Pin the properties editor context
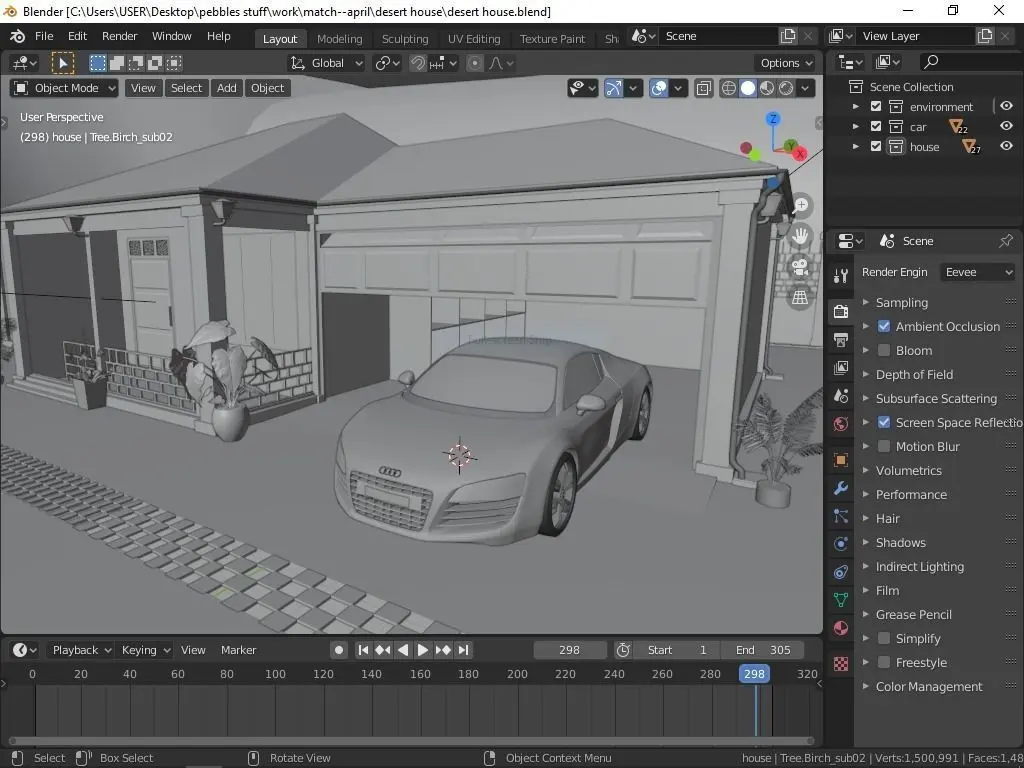 [1006, 241]
